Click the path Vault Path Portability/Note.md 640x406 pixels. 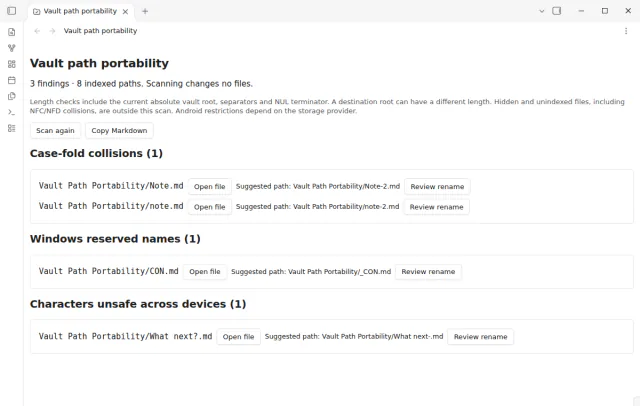111,186
